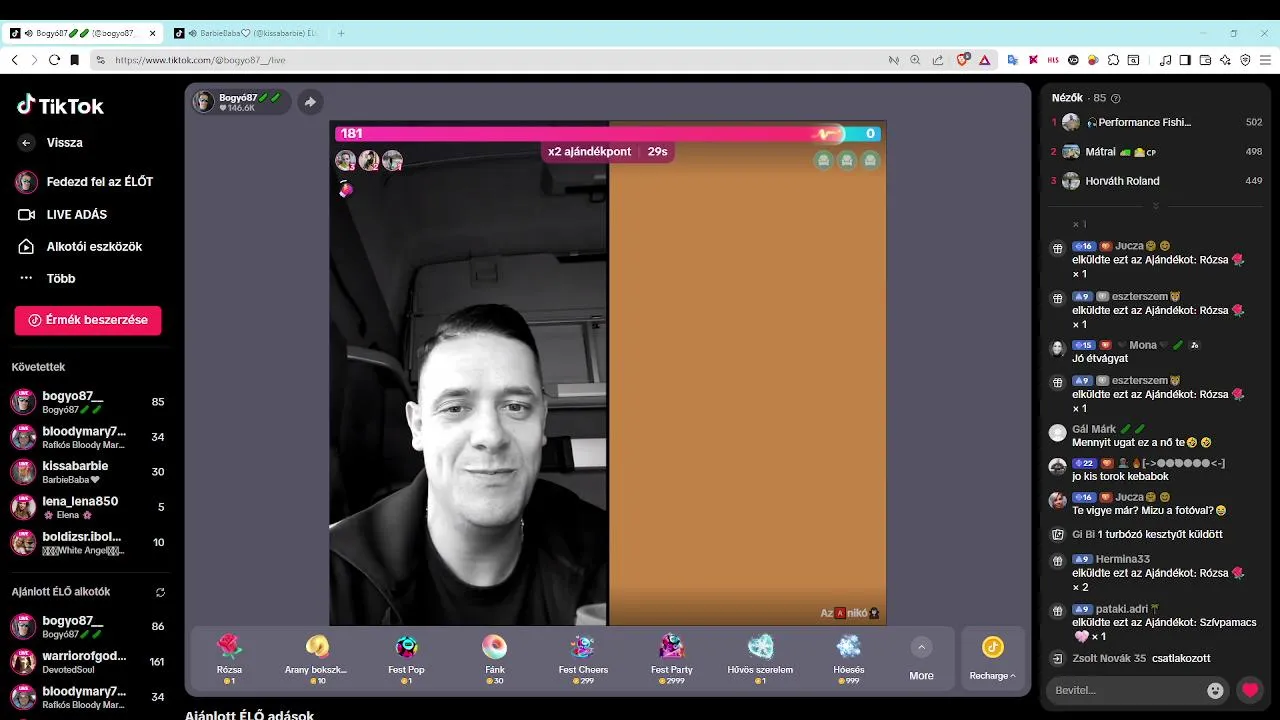
Task: Open top viewer Mátrai
Action: [x=1155, y=152]
